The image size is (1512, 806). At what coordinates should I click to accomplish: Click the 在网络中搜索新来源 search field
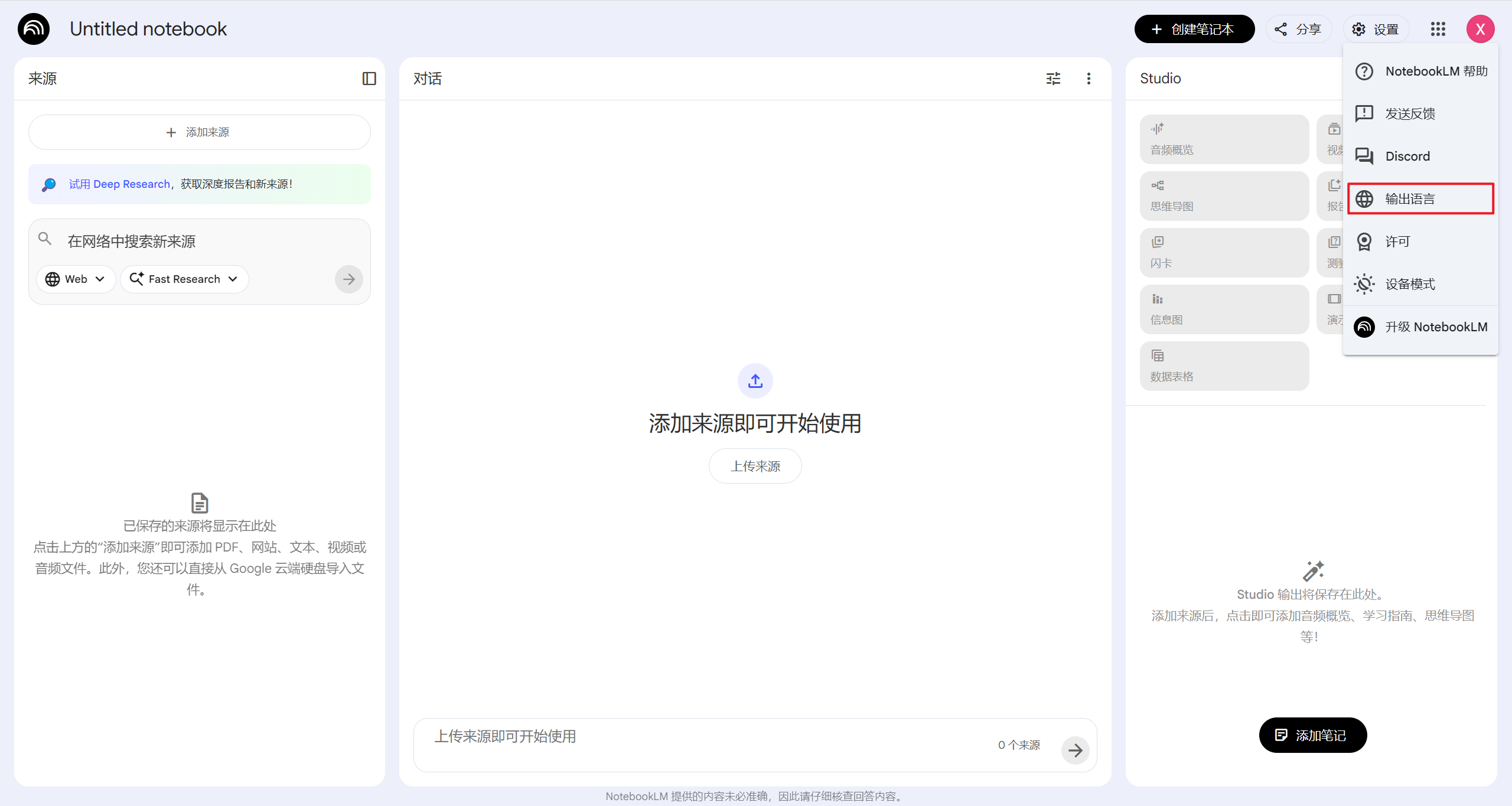201,242
